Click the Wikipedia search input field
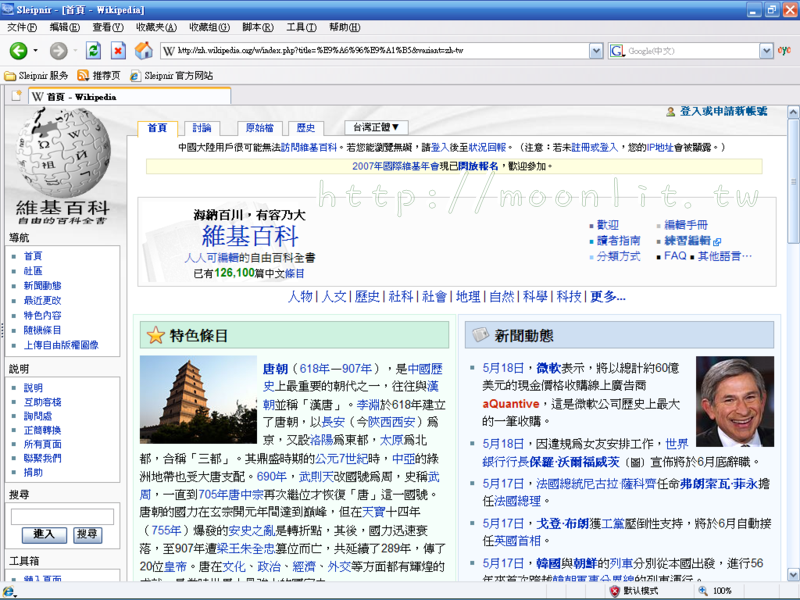Screen dimensions: 800x600 tap(61, 516)
